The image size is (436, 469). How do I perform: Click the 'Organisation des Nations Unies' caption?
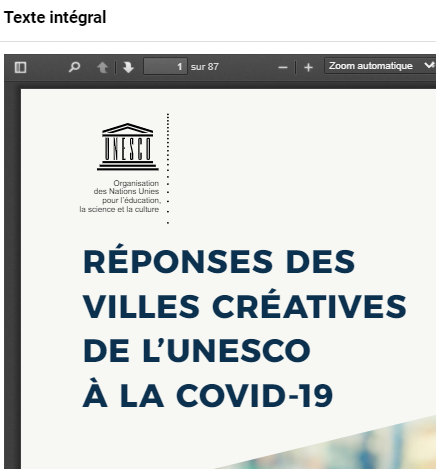click(126, 187)
